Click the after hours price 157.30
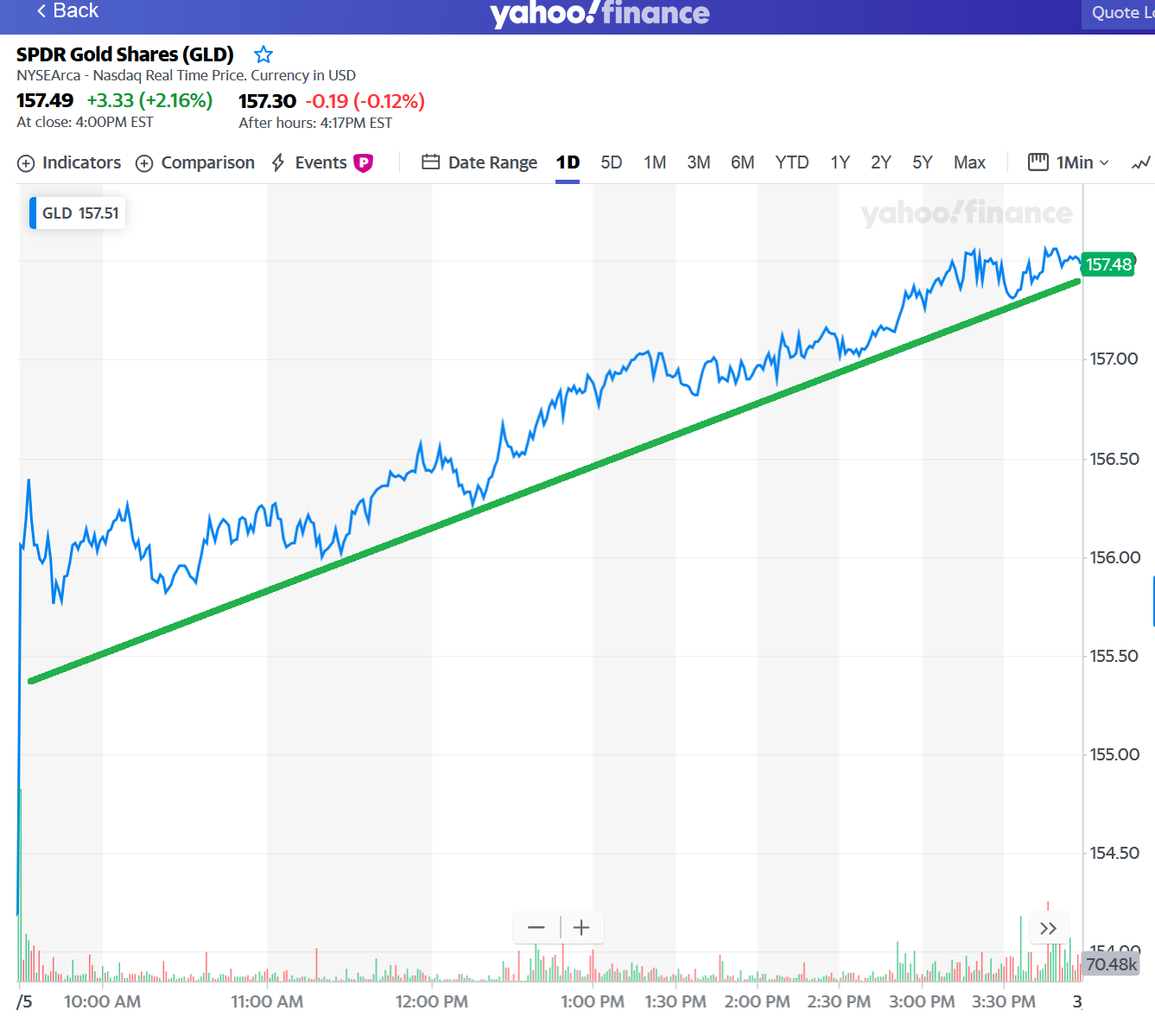This screenshot has width=1155, height=1036. coord(267,101)
